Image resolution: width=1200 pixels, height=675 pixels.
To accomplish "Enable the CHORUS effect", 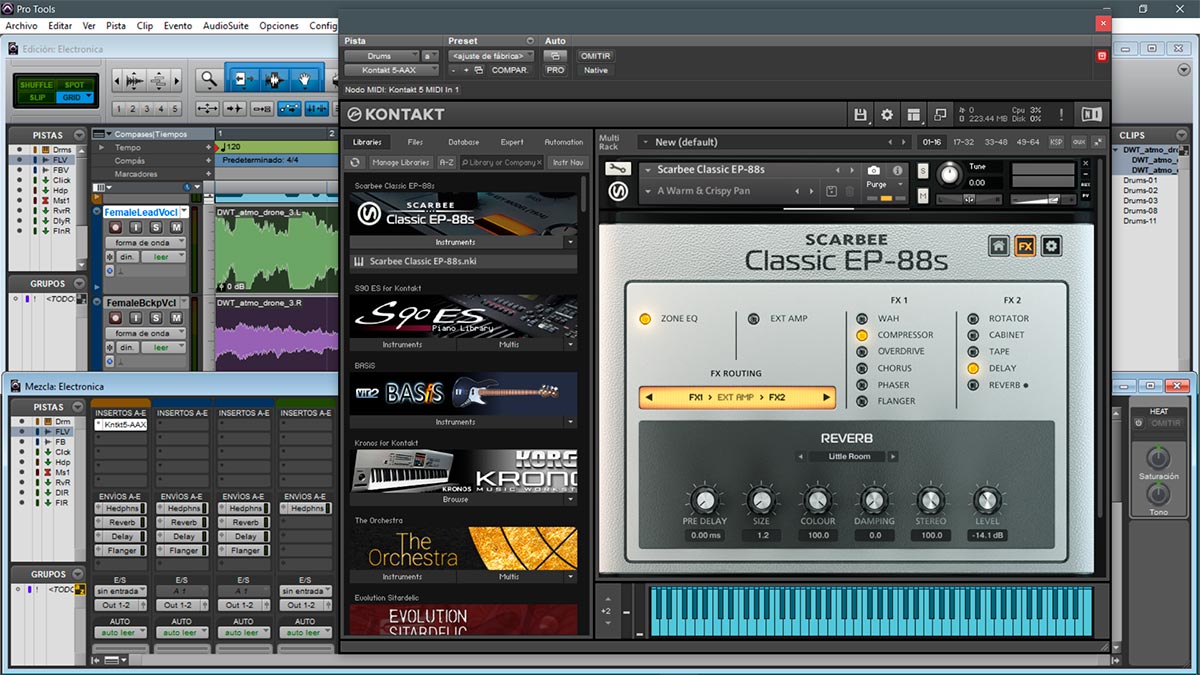I will pos(862,368).
